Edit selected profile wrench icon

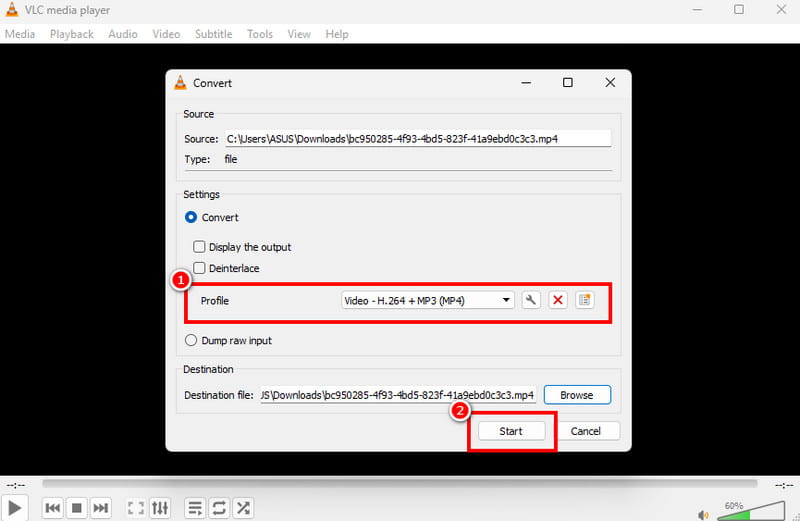[531, 300]
